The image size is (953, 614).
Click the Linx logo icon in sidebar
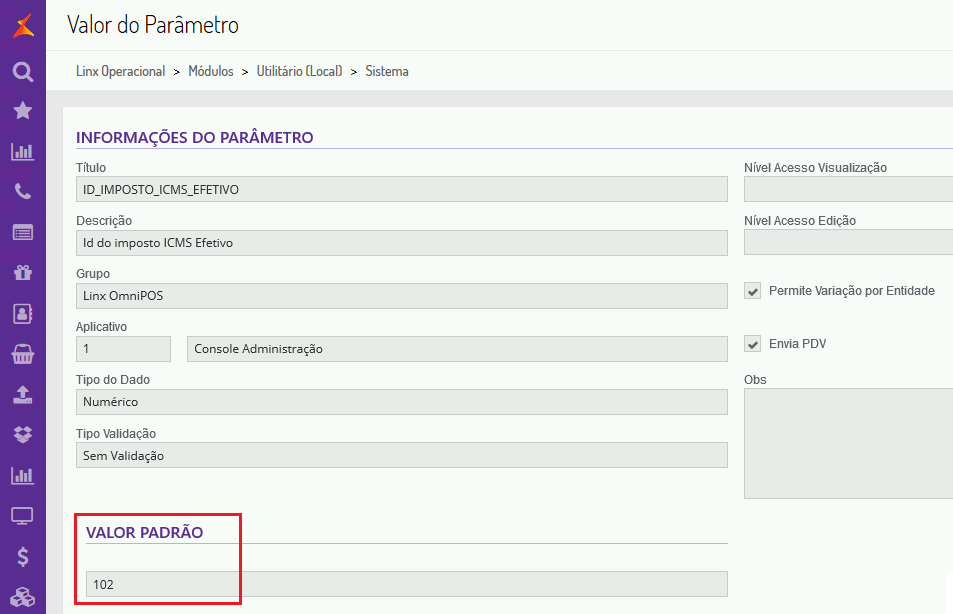point(22,24)
